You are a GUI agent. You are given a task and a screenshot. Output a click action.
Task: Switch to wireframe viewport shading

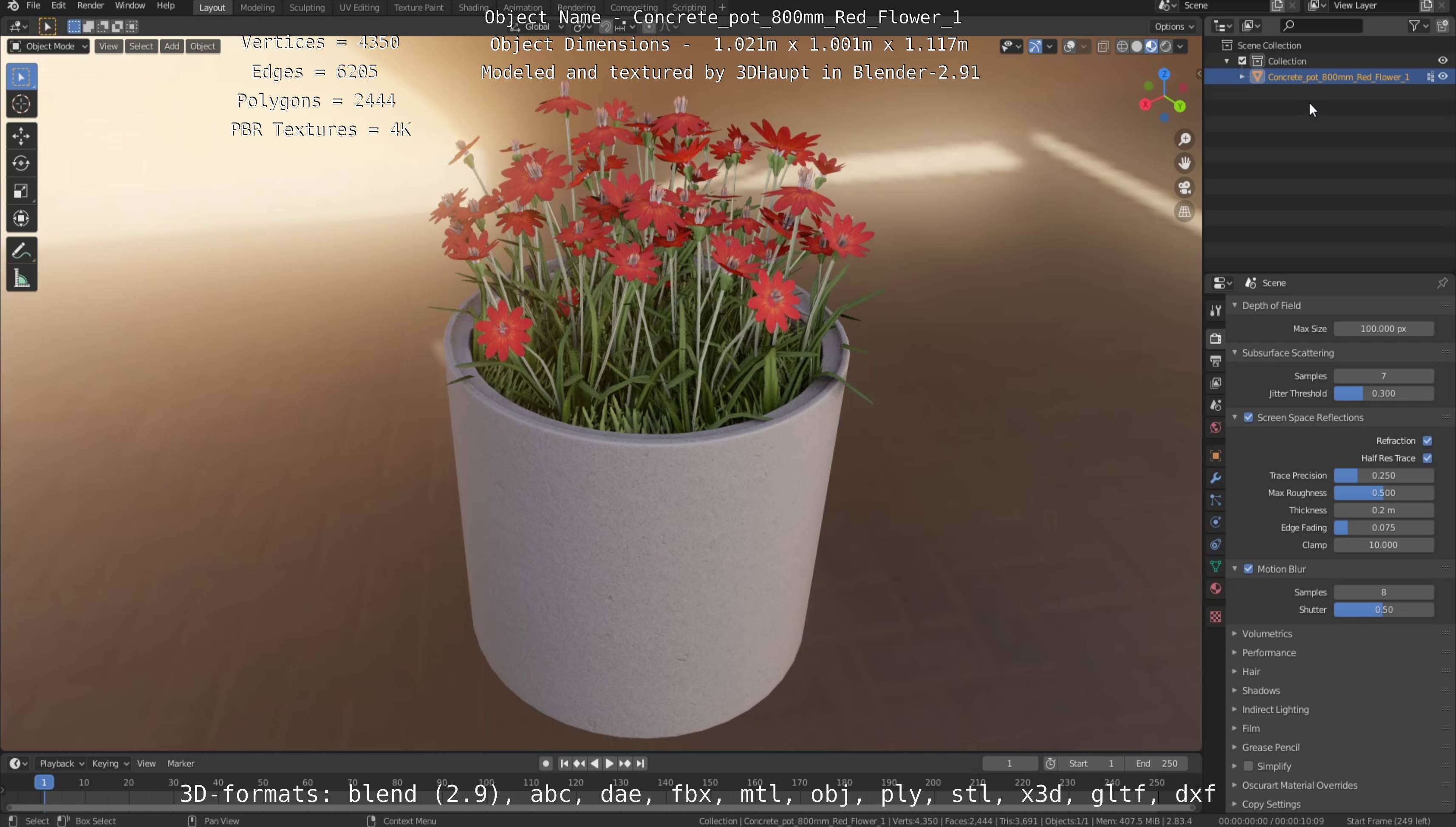1122,47
